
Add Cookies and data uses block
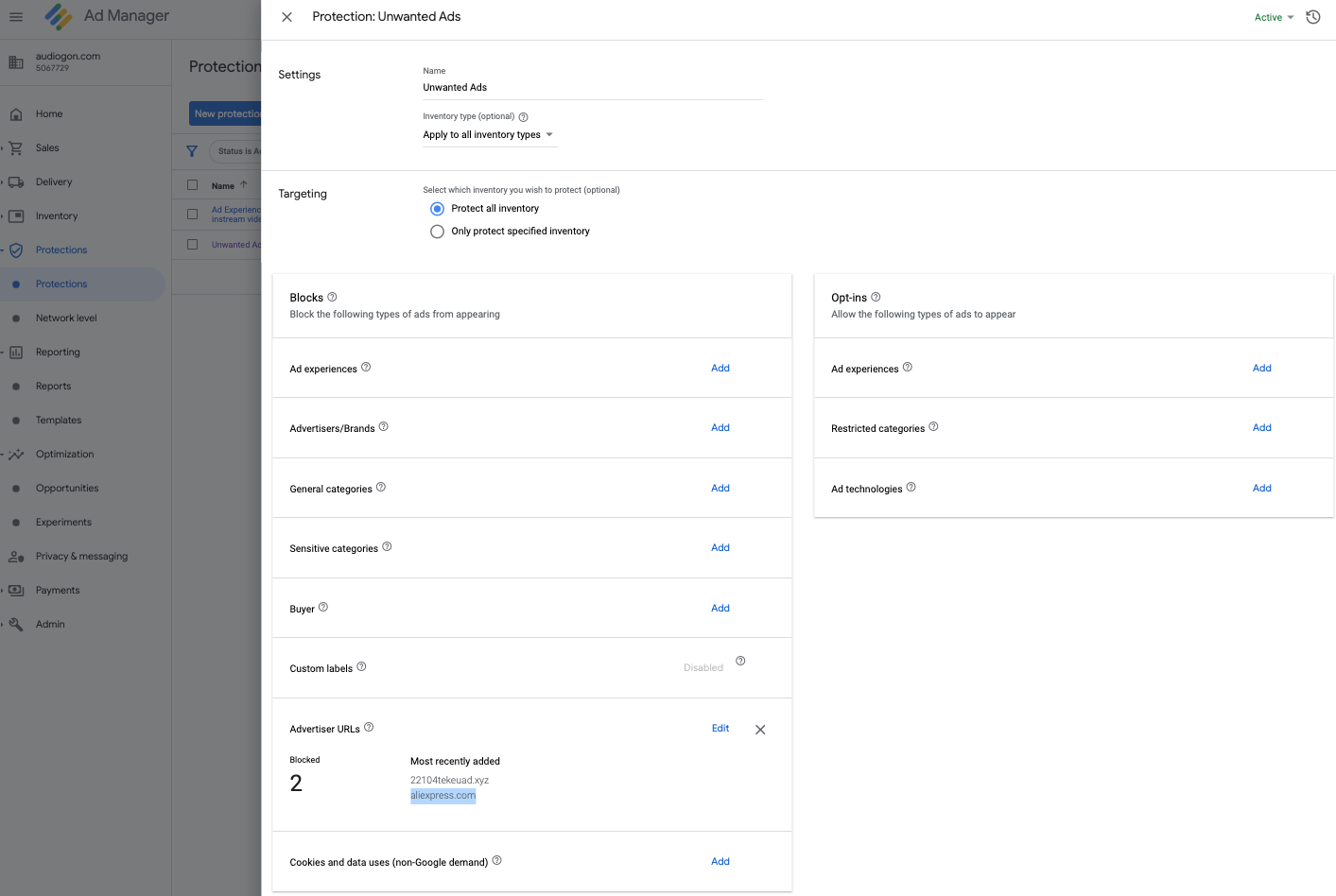click(720, 861)
